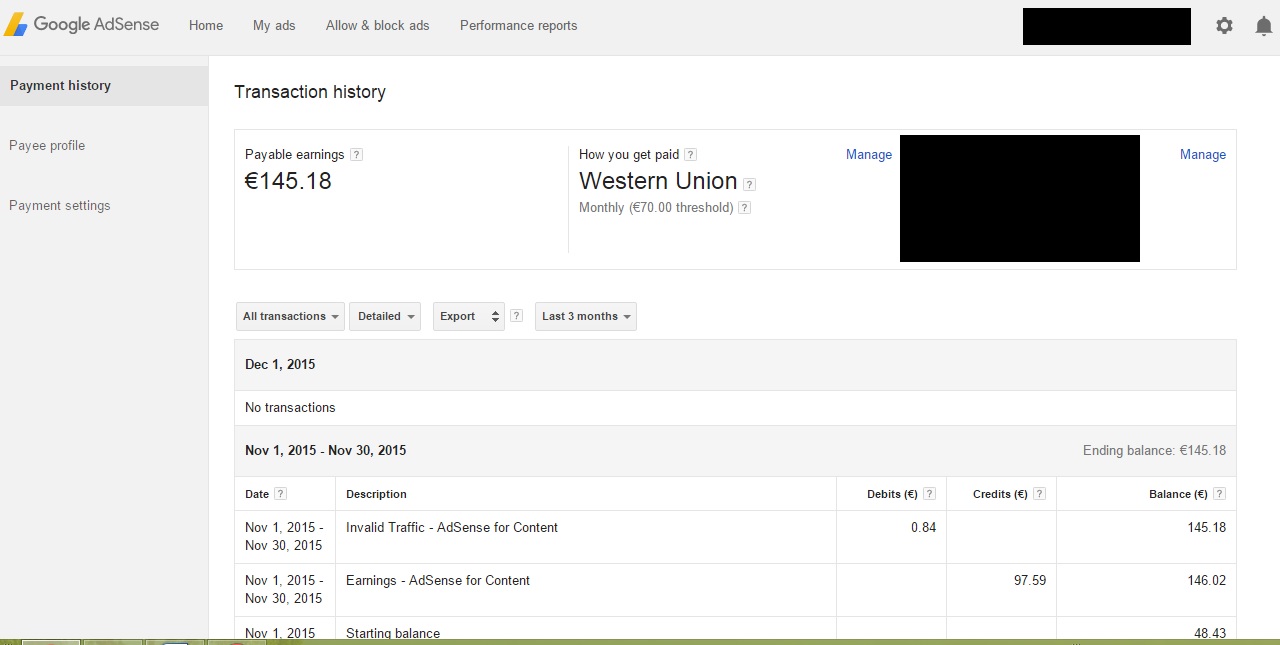1280x645 pixels.
Task: Open the Export dropdown
Action: pyautogui.click(x=469, y=316)
